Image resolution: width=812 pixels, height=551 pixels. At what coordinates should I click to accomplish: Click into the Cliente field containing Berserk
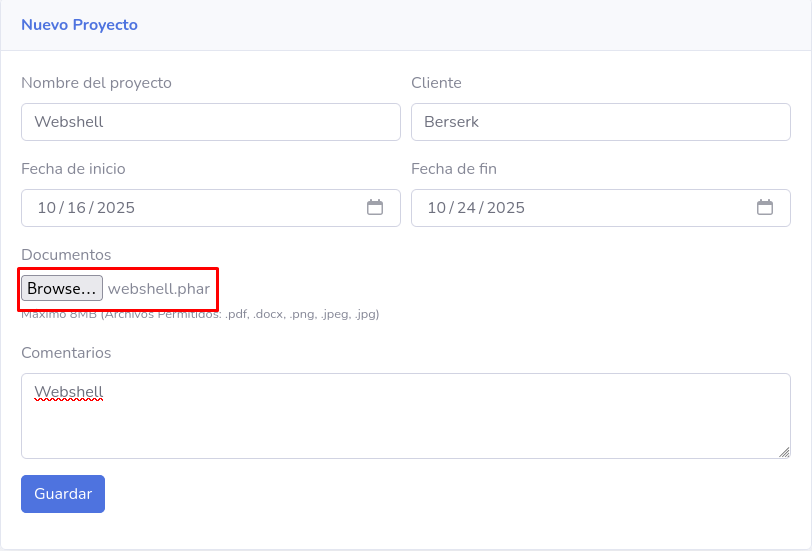coord(600,122)
